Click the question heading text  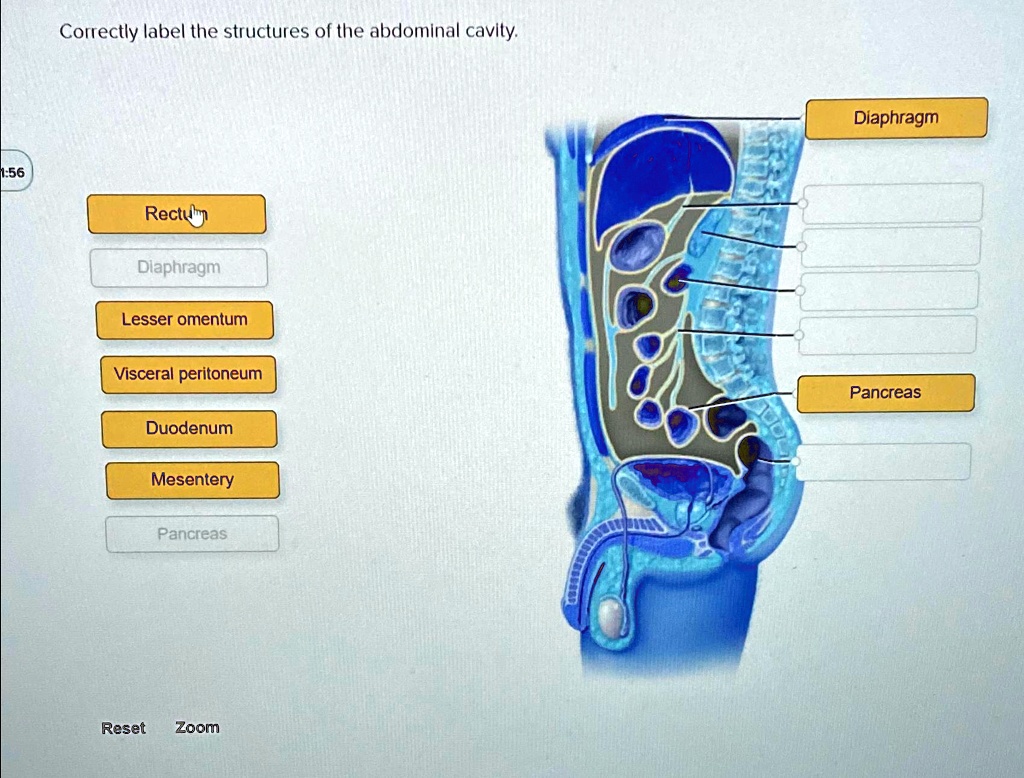tap(288, 30)
